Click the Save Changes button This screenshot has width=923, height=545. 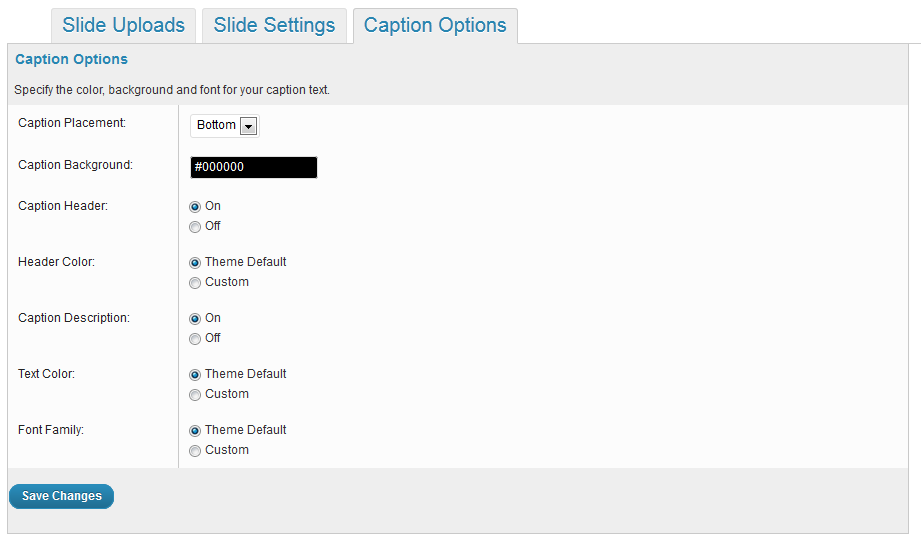(62, 496)
